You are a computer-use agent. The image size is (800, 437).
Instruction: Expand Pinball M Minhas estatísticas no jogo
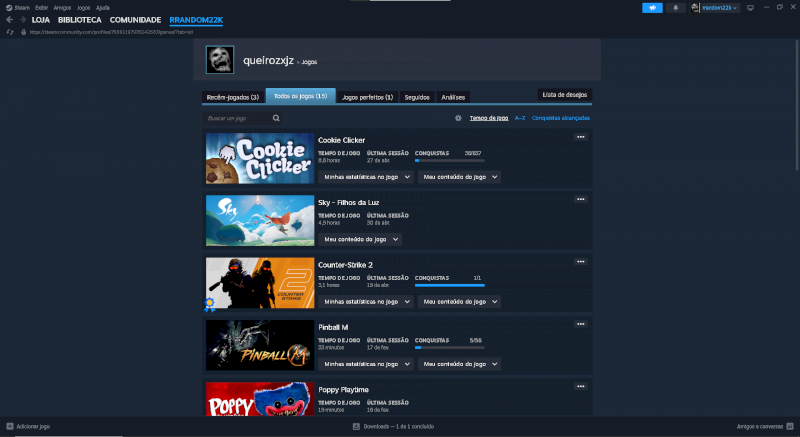pyautogui.click(x=365, y=364)
